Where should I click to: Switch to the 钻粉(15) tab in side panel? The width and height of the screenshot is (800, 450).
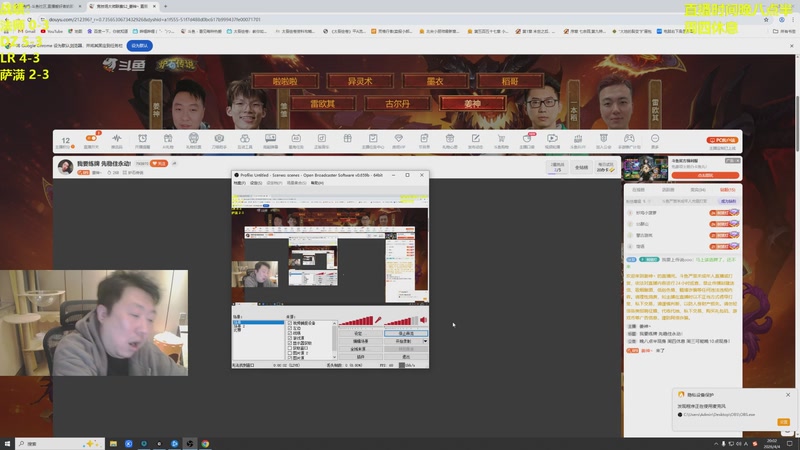pos(728,190)
